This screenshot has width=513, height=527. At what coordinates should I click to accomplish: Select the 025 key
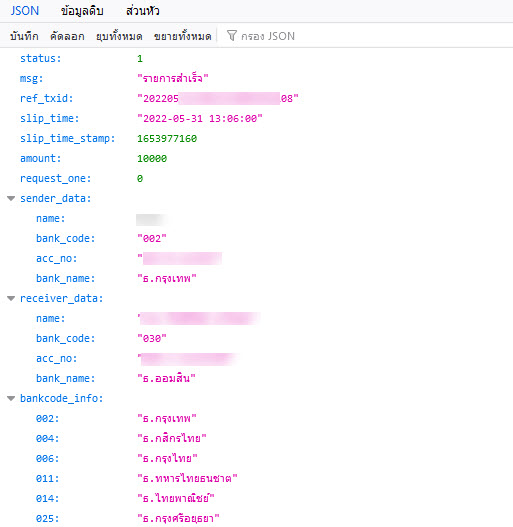pyautogui.click(x=47, y=518)
